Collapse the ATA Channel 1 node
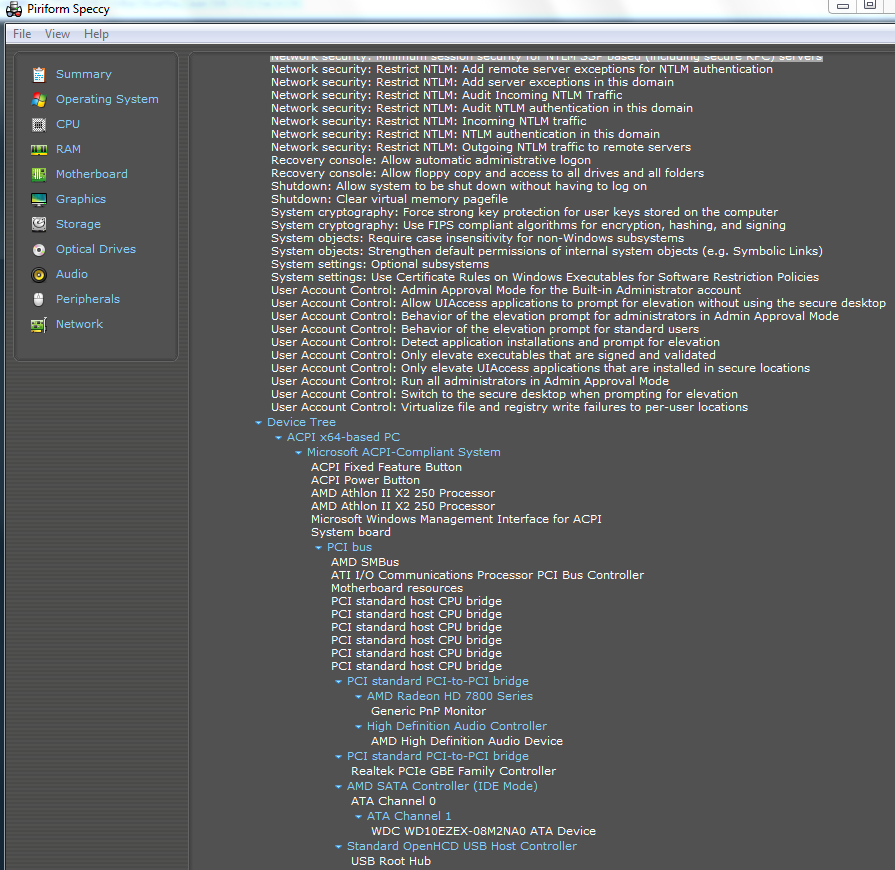This screenshot has width=895, height=870. (x=358, y=816)
